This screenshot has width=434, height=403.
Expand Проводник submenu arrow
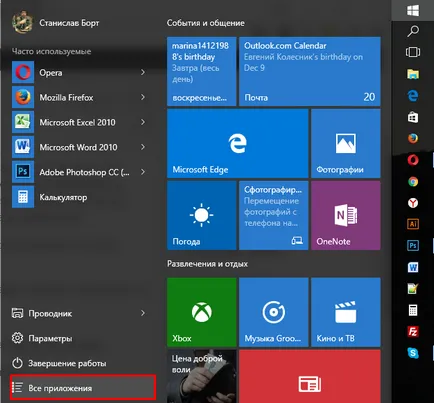(x=143, y=313)
